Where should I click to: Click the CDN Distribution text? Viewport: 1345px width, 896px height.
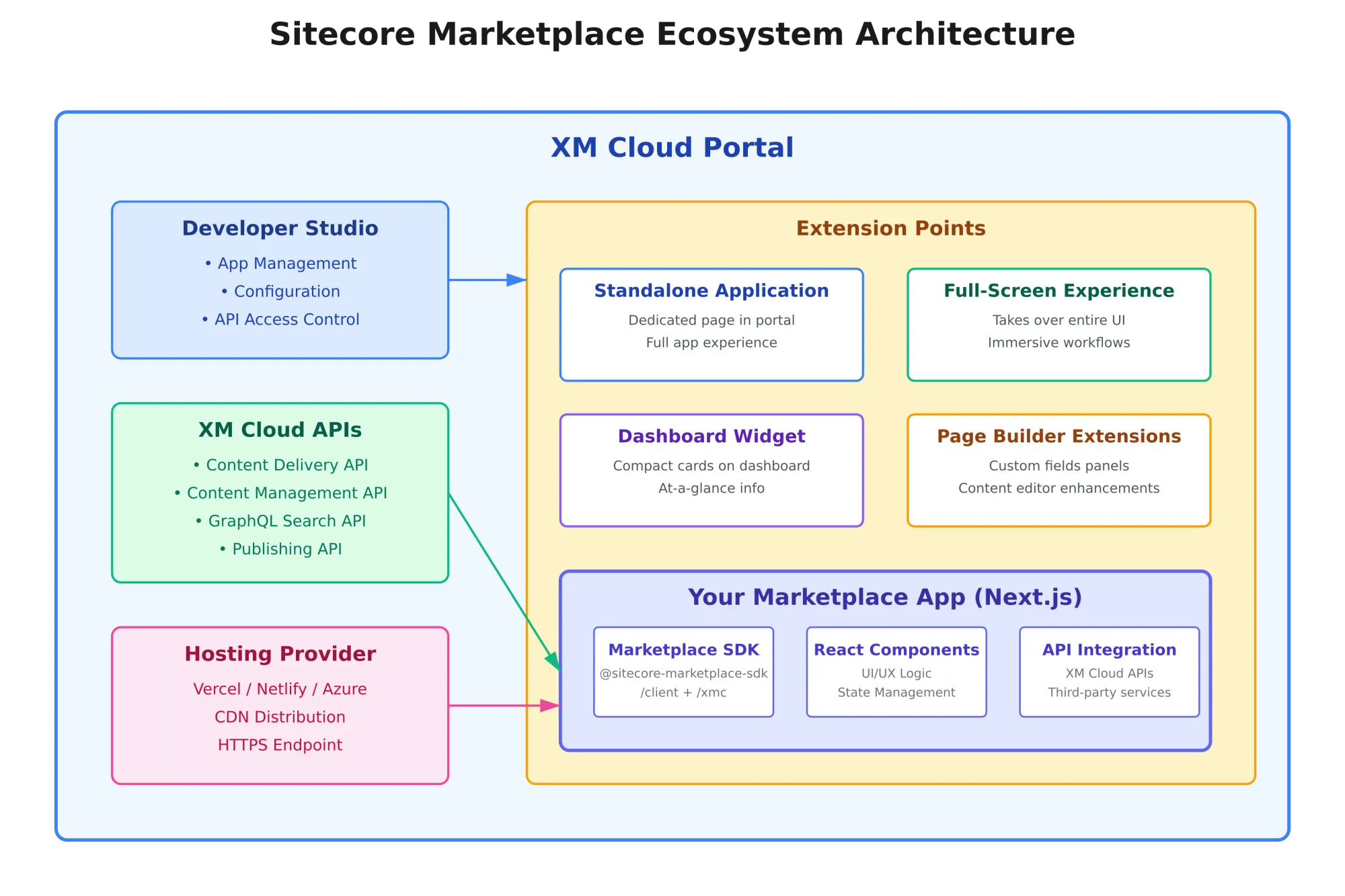tap(280, 717)
